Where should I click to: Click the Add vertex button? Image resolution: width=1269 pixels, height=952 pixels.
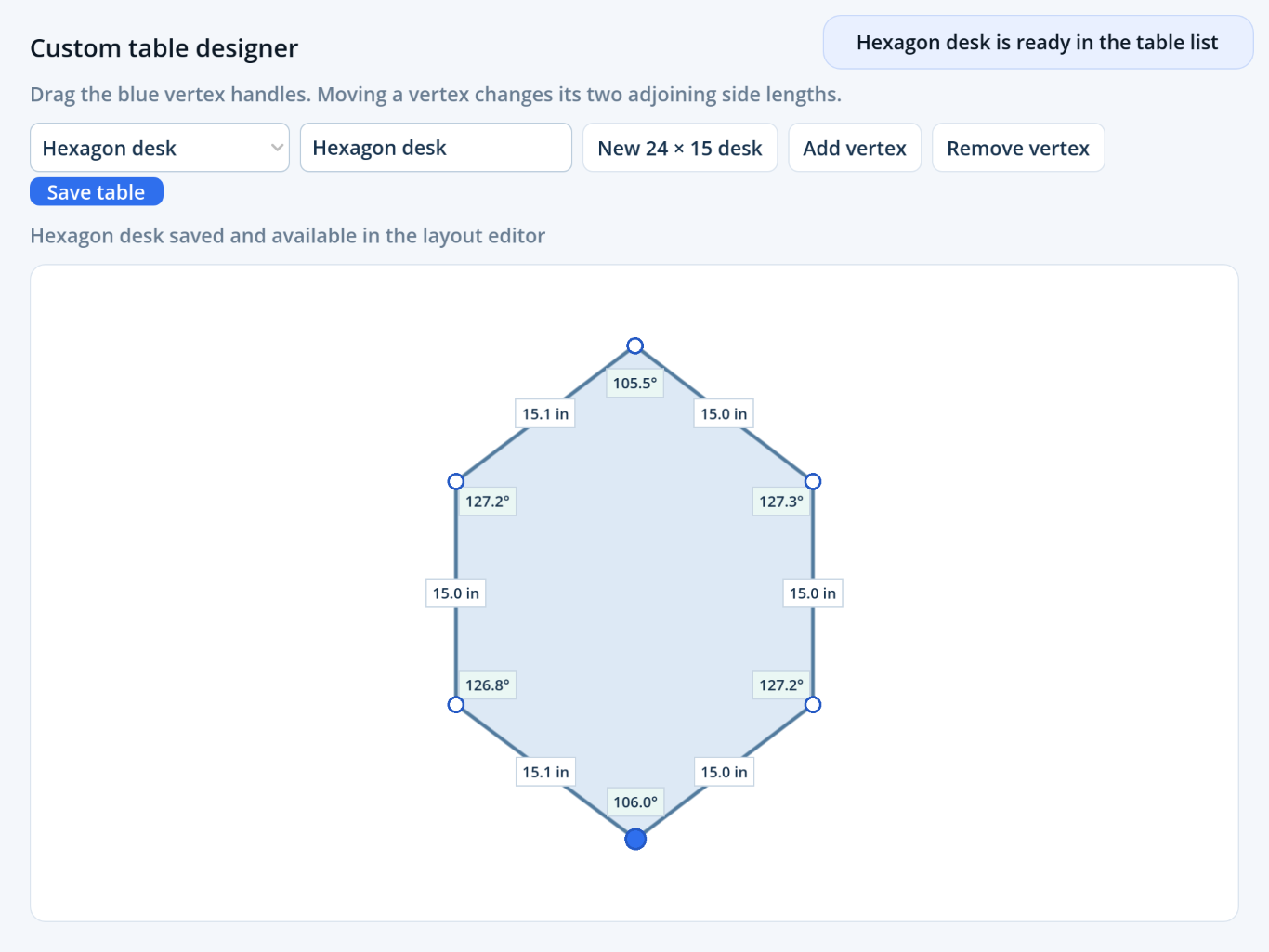pyautogui.click(x=855, y=148)
